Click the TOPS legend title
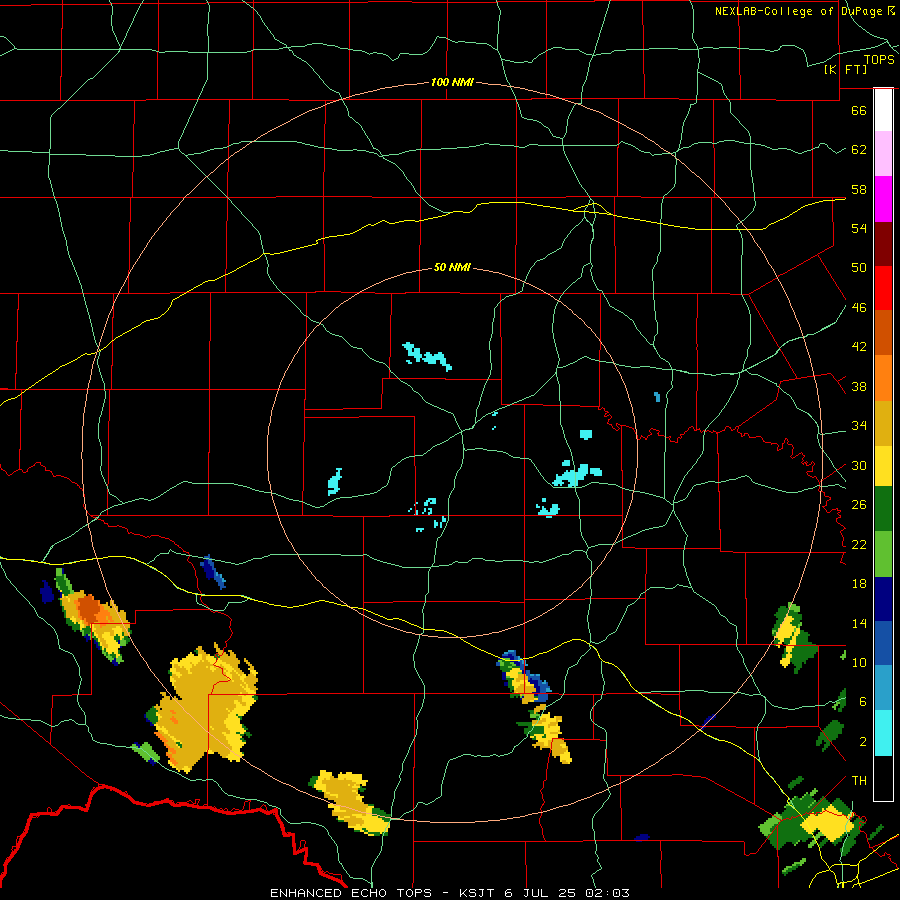This screenshot has width=900, height=900. tap(879, 60)
